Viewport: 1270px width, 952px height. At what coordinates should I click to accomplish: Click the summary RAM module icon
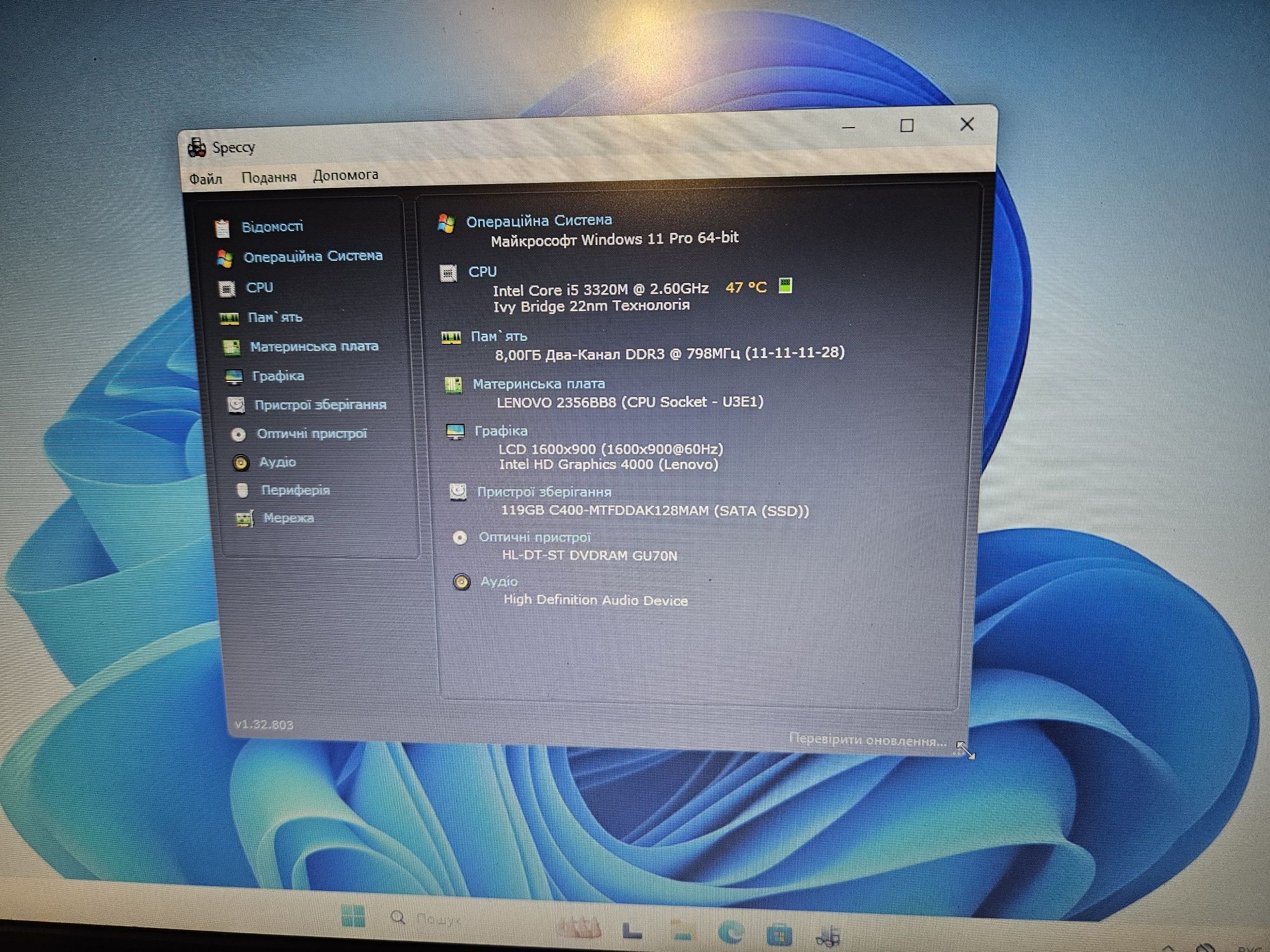click(x=451, y=338)
